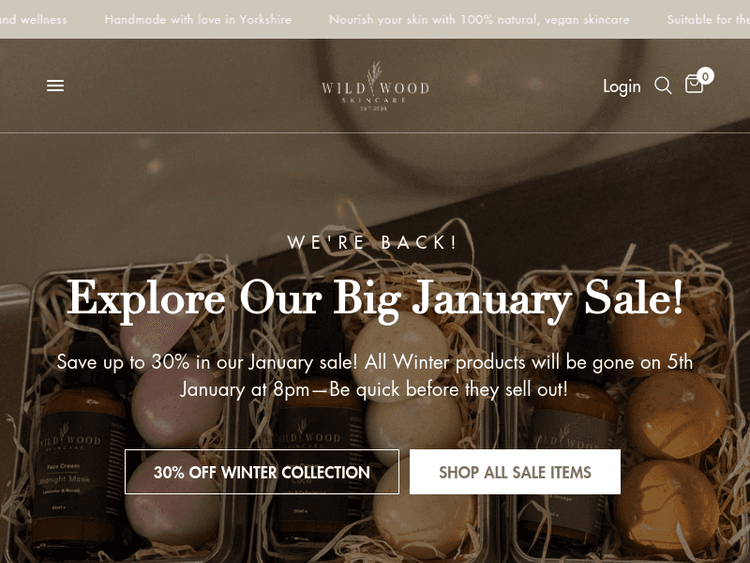This screenshot has height=563, width=750.
Task: Click the Save up to 30% sale description
Action: 375,375
